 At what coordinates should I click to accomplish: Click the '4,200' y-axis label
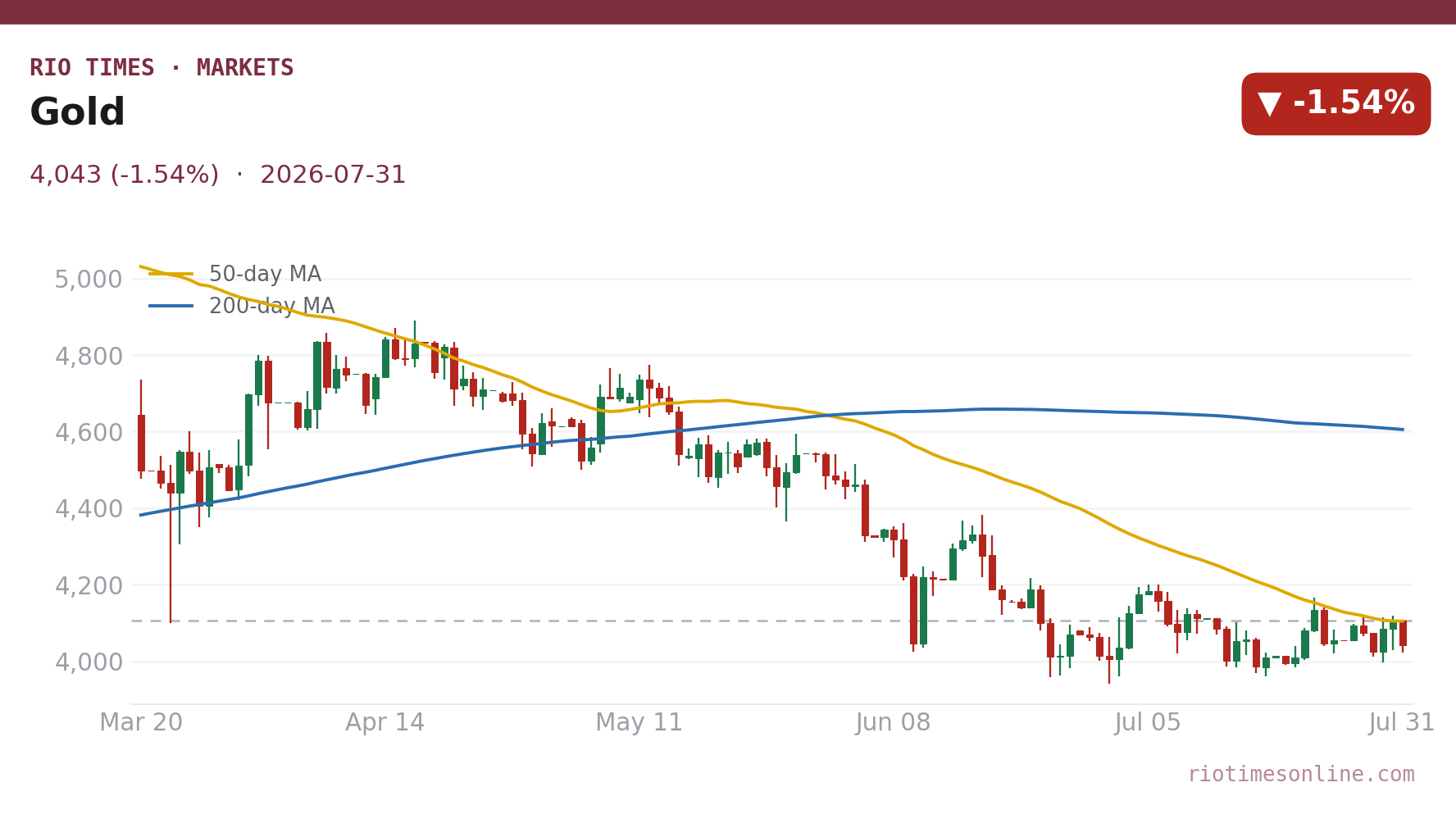pos(89,586)
